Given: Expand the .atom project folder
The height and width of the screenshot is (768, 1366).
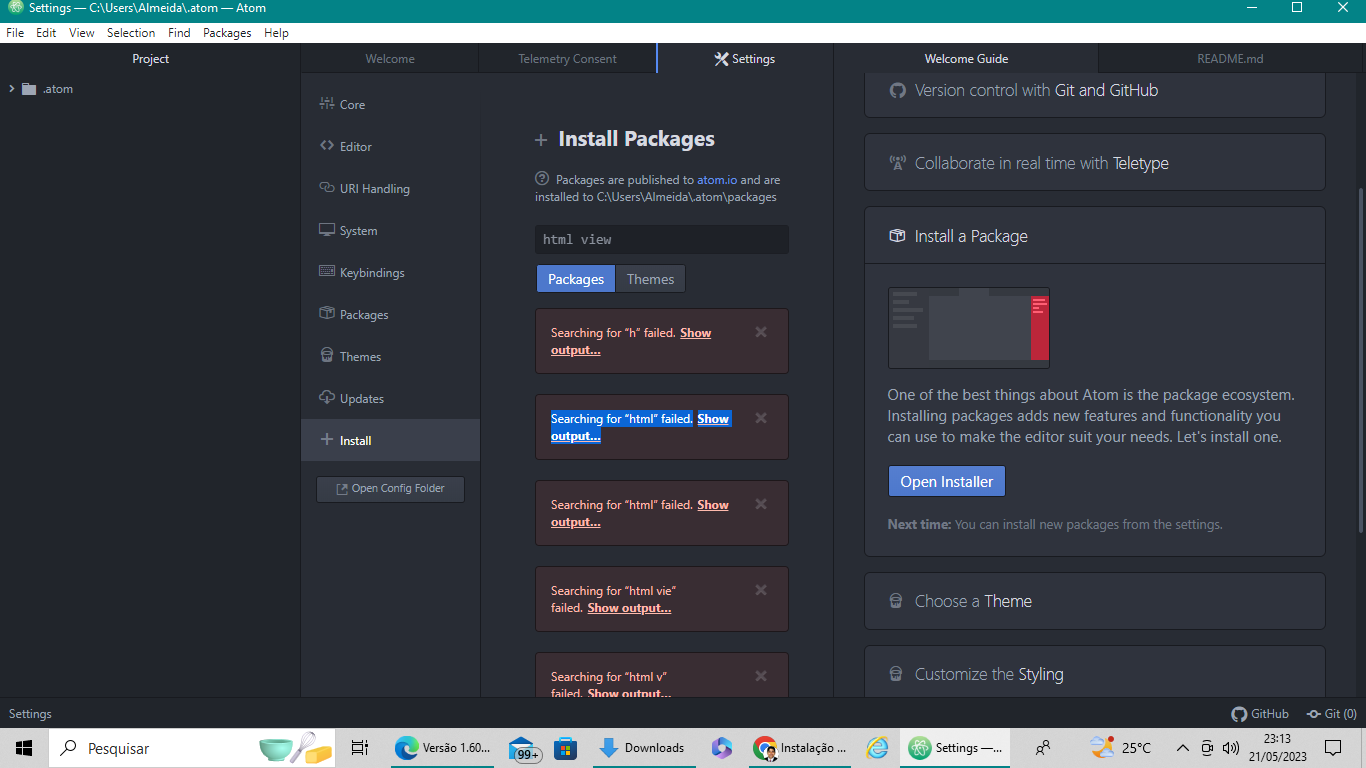Looking at the screenshot, I should click(11, 89).
